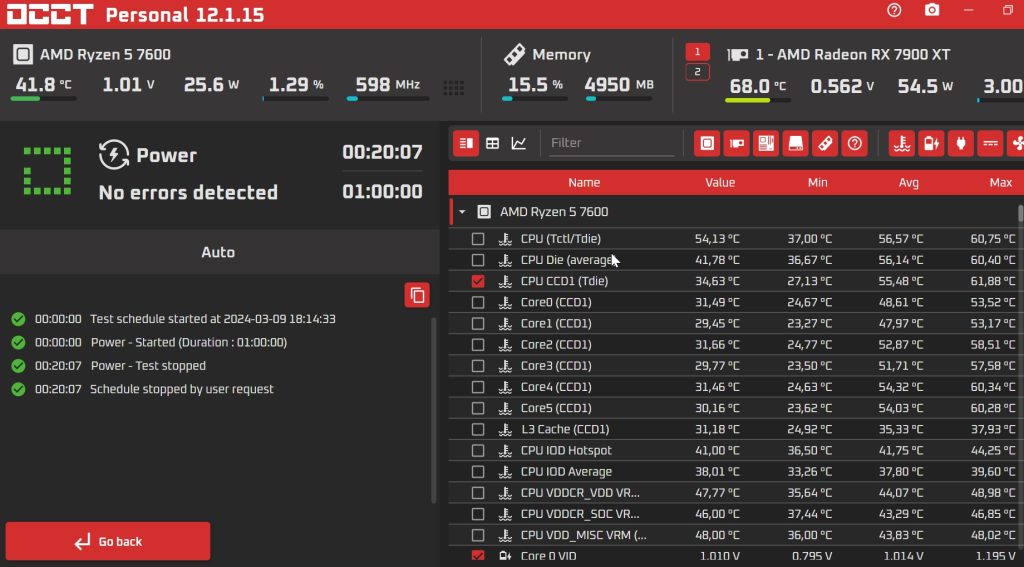
Task: Toggle power plug sensors filter icon
Action: 961,143
